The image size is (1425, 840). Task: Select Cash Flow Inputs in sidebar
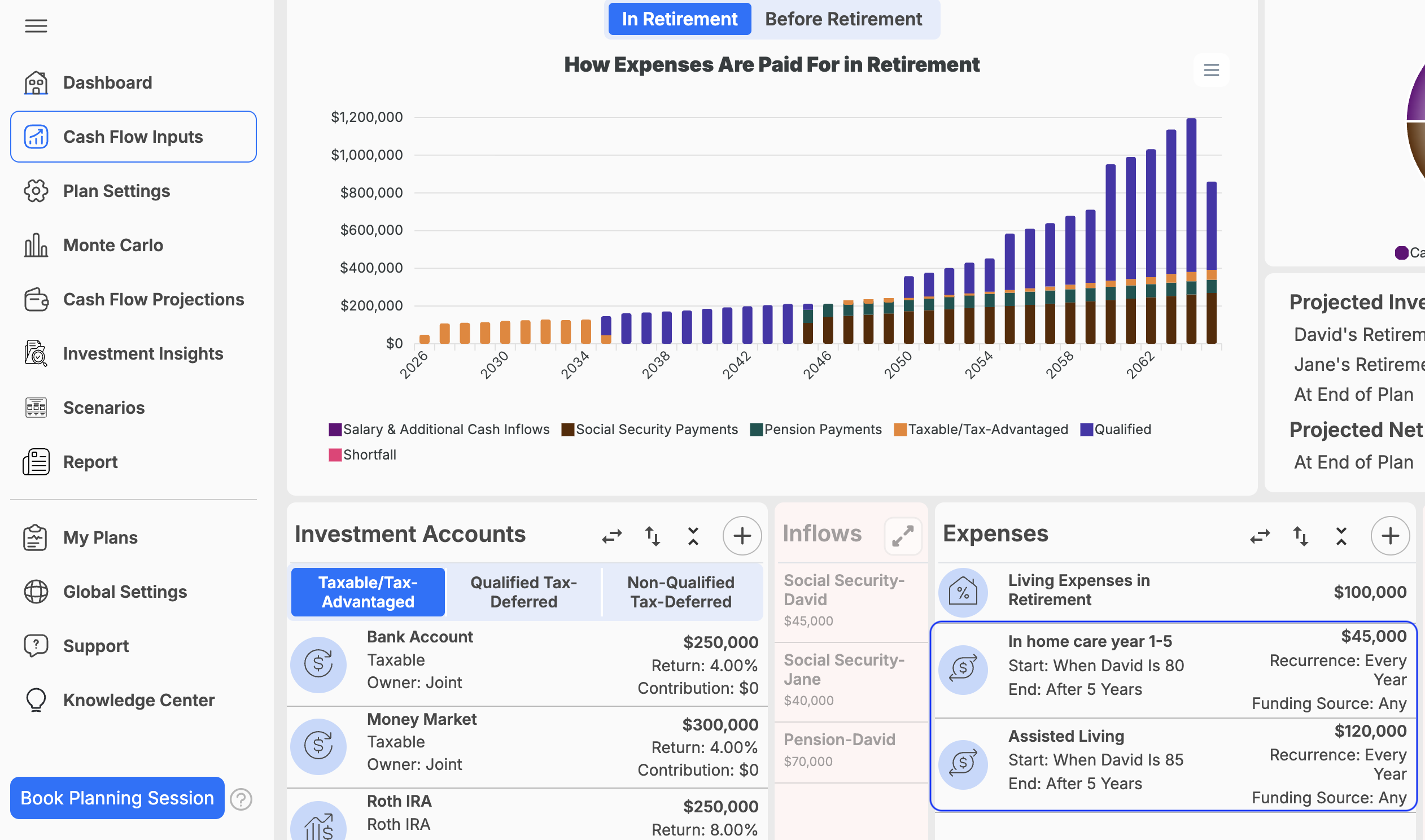click(133, 137)
